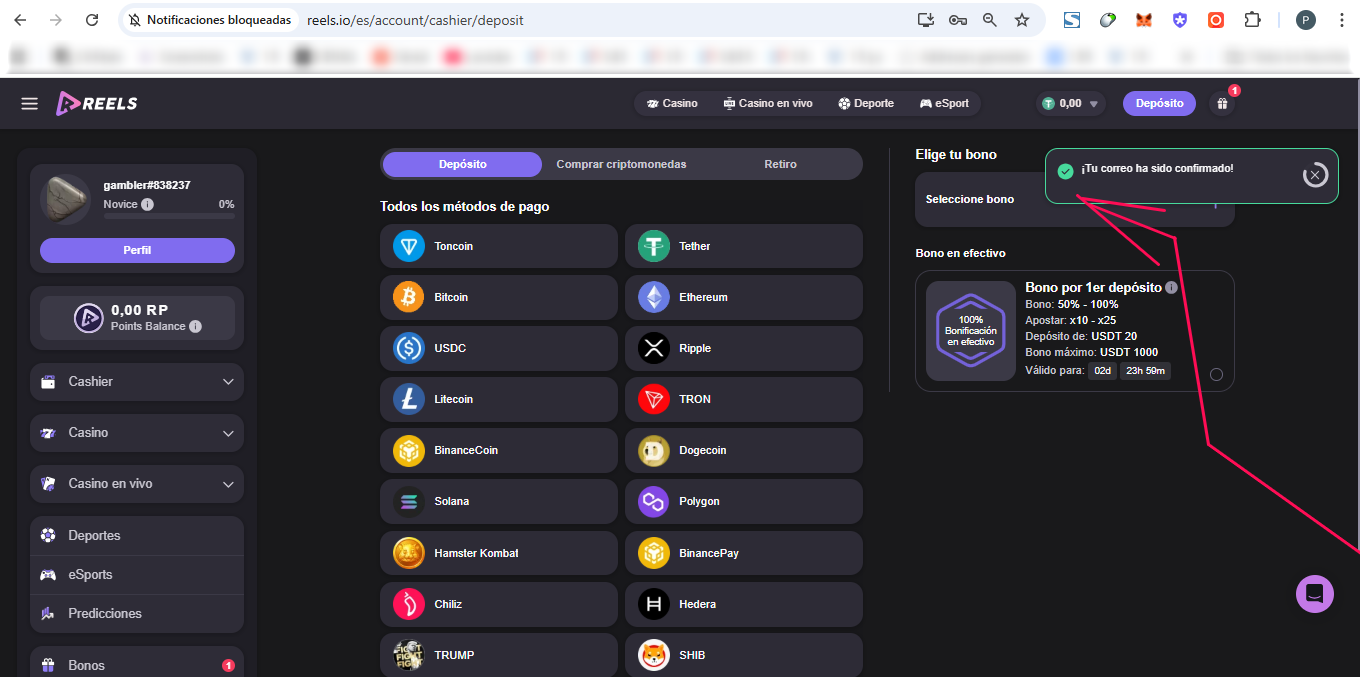Click the Reels logo
This screenshot has width=1360, height=677.
point(97,103)
